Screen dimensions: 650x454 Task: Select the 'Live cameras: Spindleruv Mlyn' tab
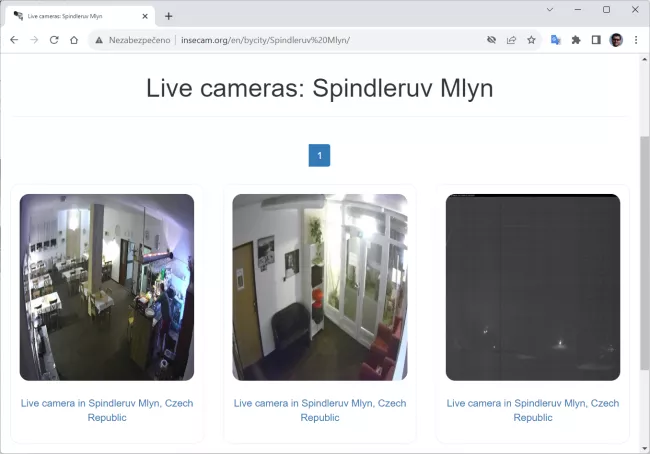click(x=75, y=16)
